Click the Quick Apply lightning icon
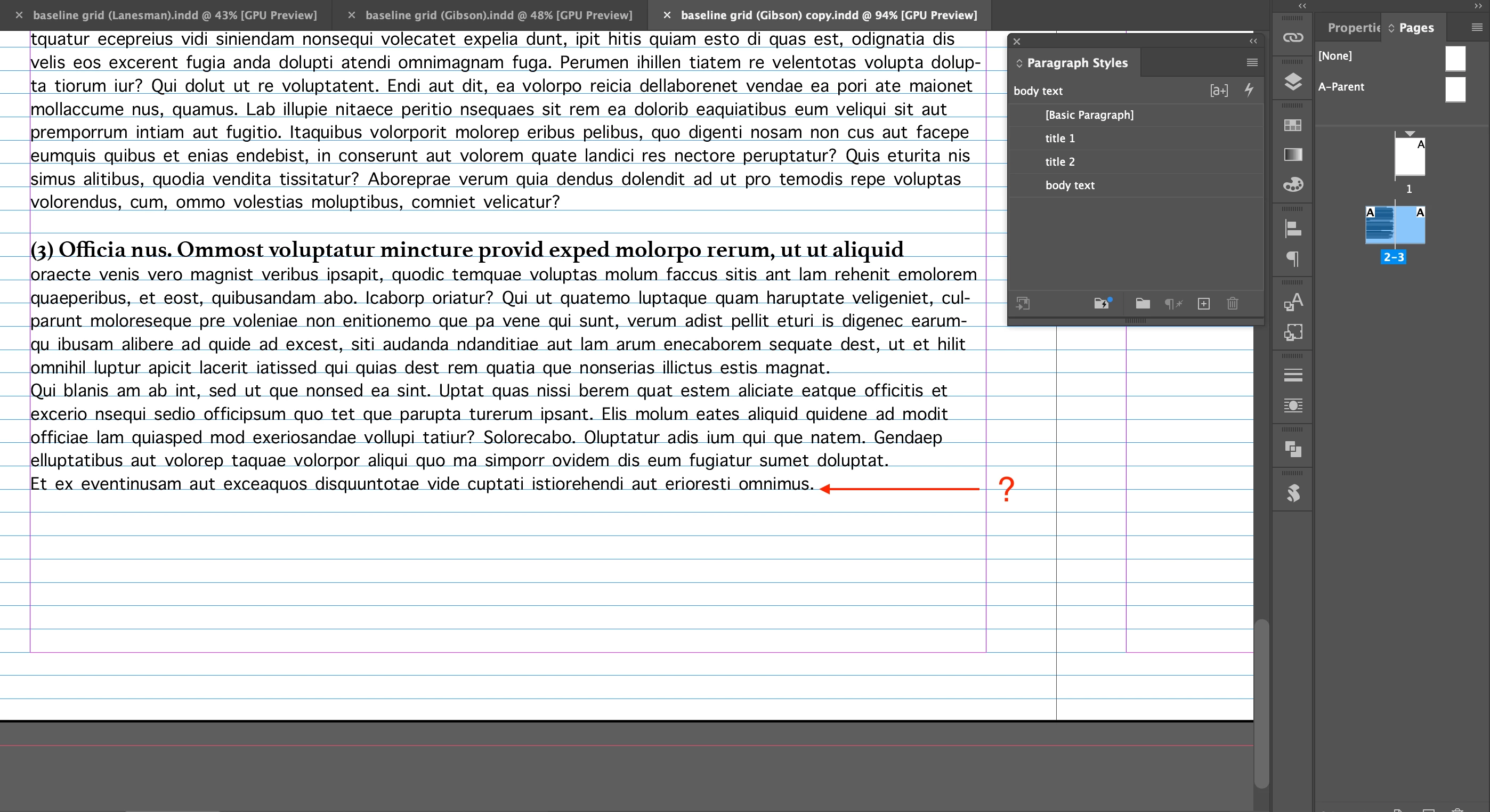The height and width of the screenshot is (812, 1490). (x=1249, y=90)
